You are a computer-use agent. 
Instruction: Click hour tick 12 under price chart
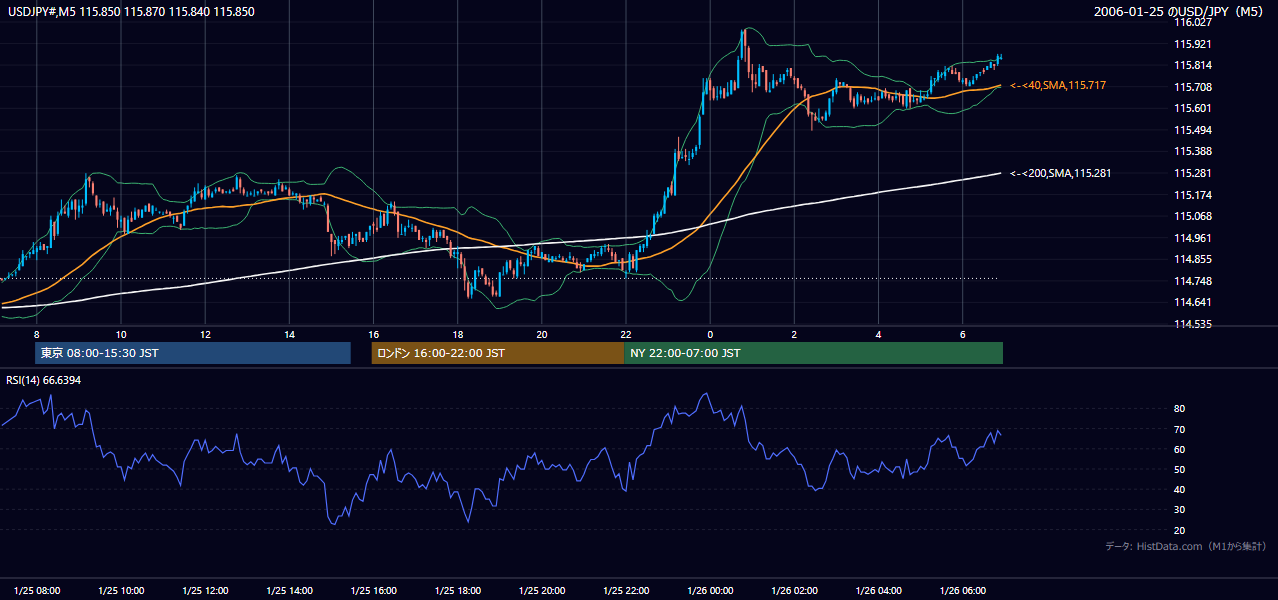pos(205,334)
